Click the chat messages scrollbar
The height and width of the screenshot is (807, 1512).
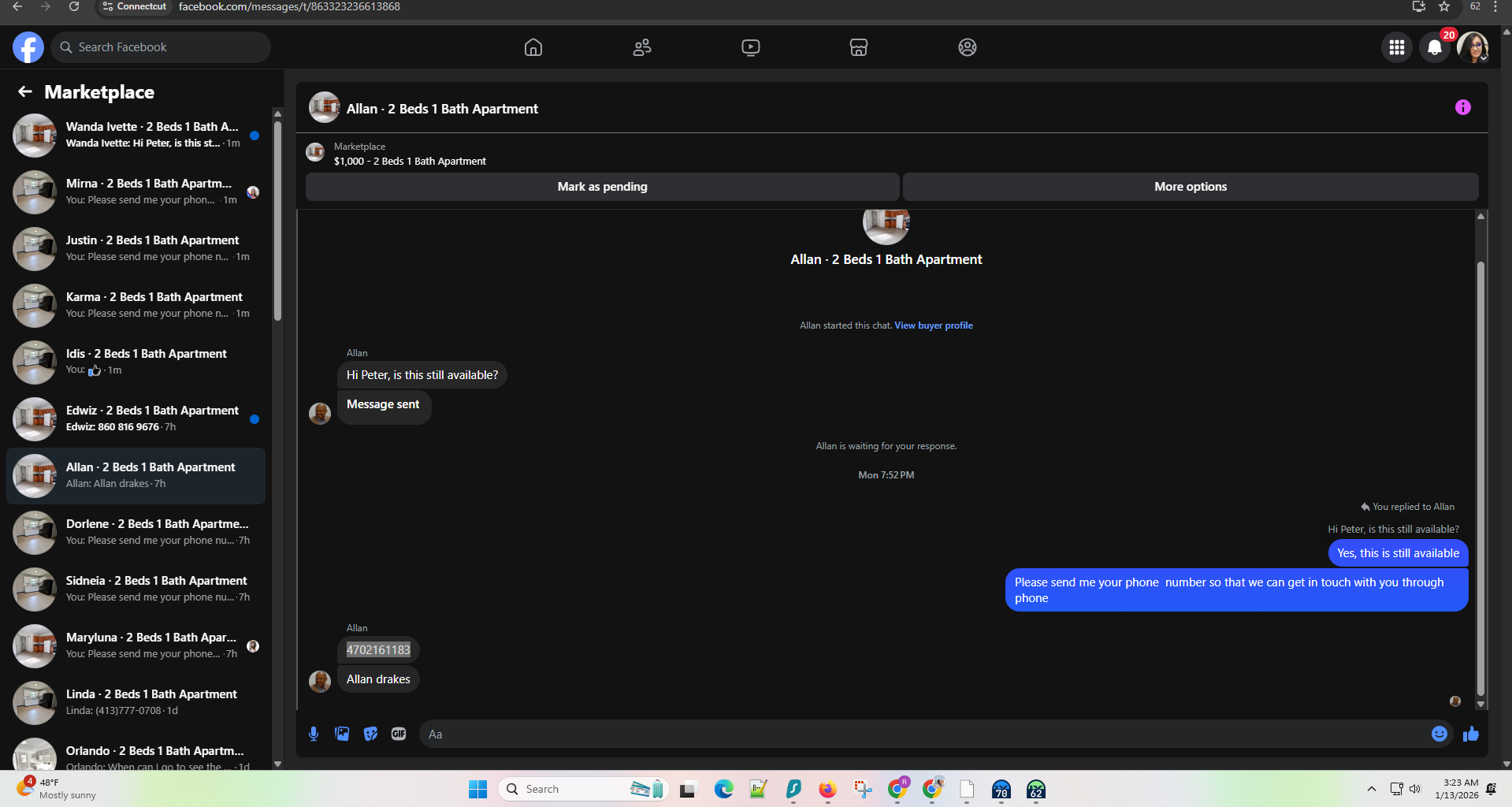point(1480,479)
